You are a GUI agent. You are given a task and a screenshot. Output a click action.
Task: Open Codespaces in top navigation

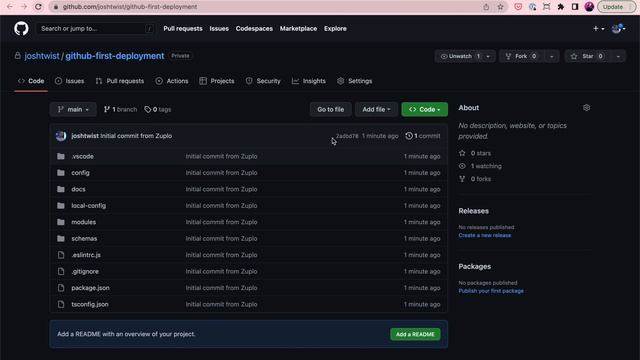click(x=254, y=29)
